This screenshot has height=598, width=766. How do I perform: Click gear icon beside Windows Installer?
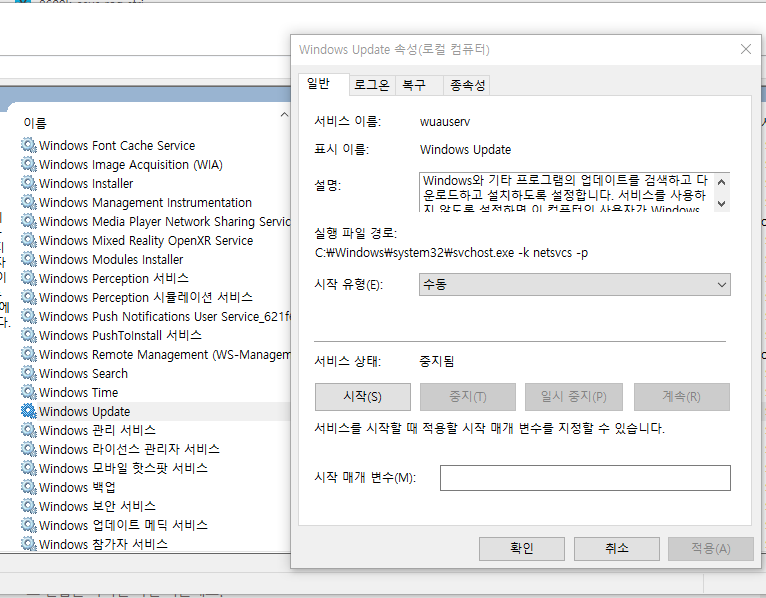[28, 184]
